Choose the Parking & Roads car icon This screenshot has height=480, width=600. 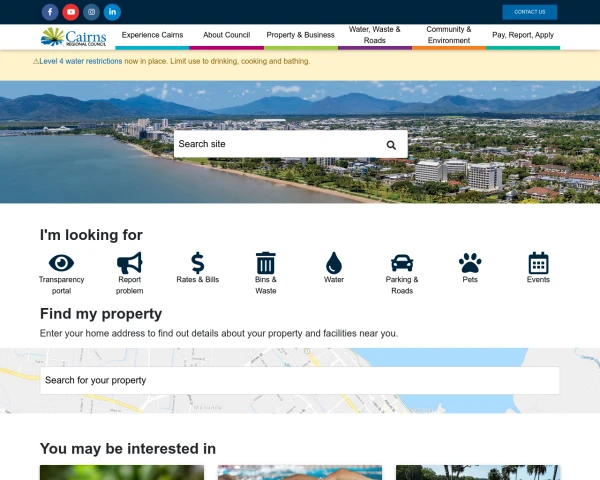402,263
